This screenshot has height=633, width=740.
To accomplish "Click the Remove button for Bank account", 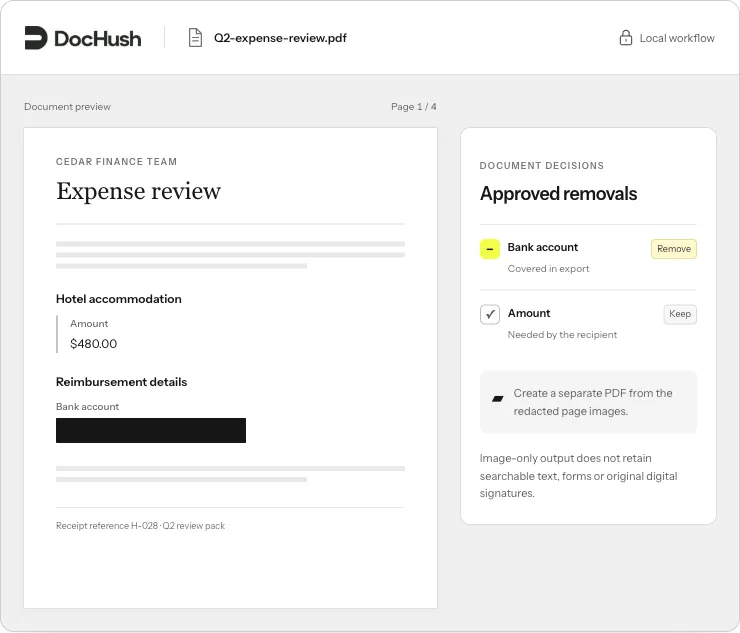I will [x=673, y=249].
